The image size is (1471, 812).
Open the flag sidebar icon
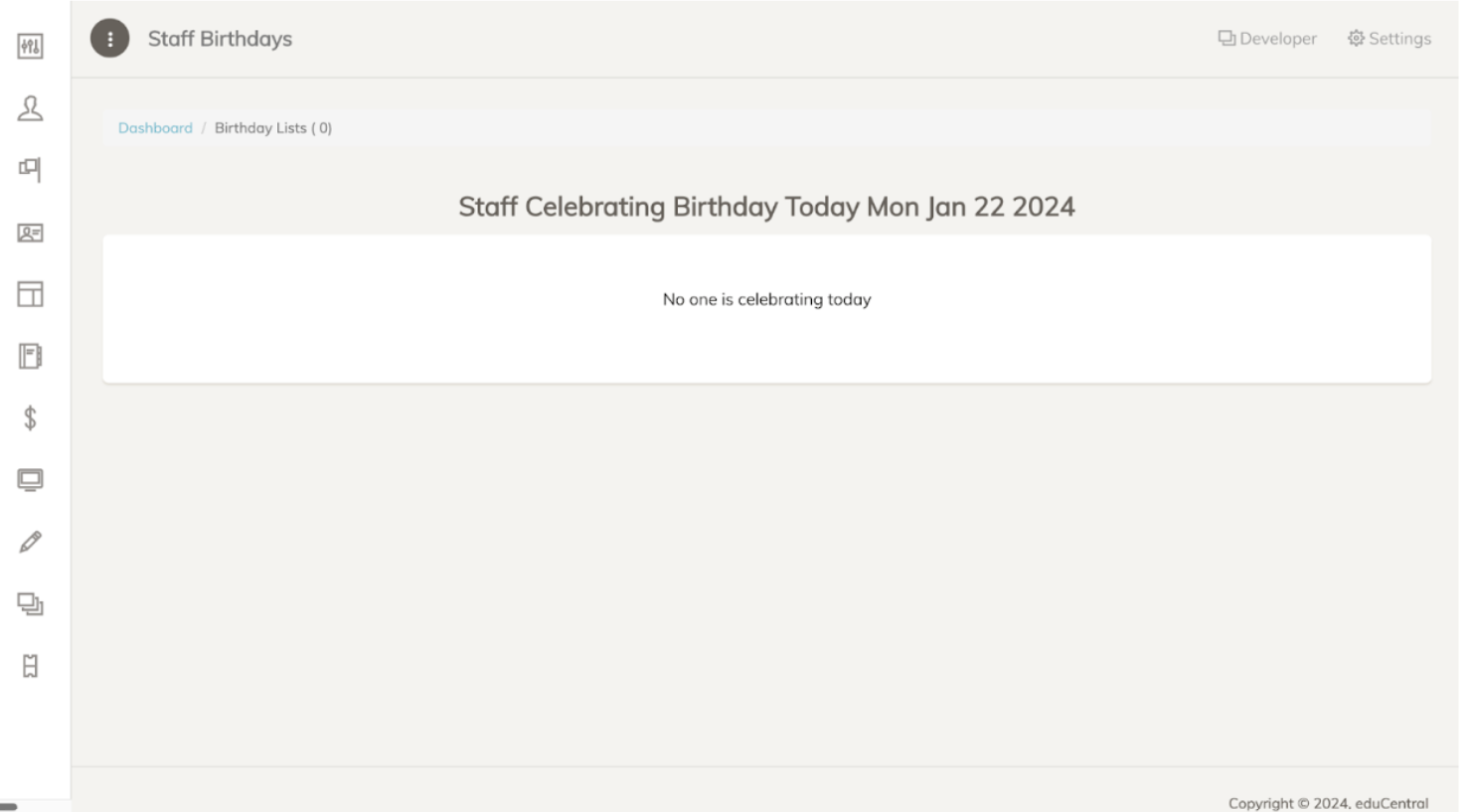(x=30, y=170)
